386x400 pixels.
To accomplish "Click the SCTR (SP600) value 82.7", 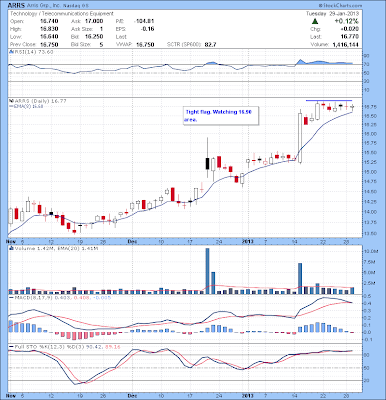I will tap(210, 44).
